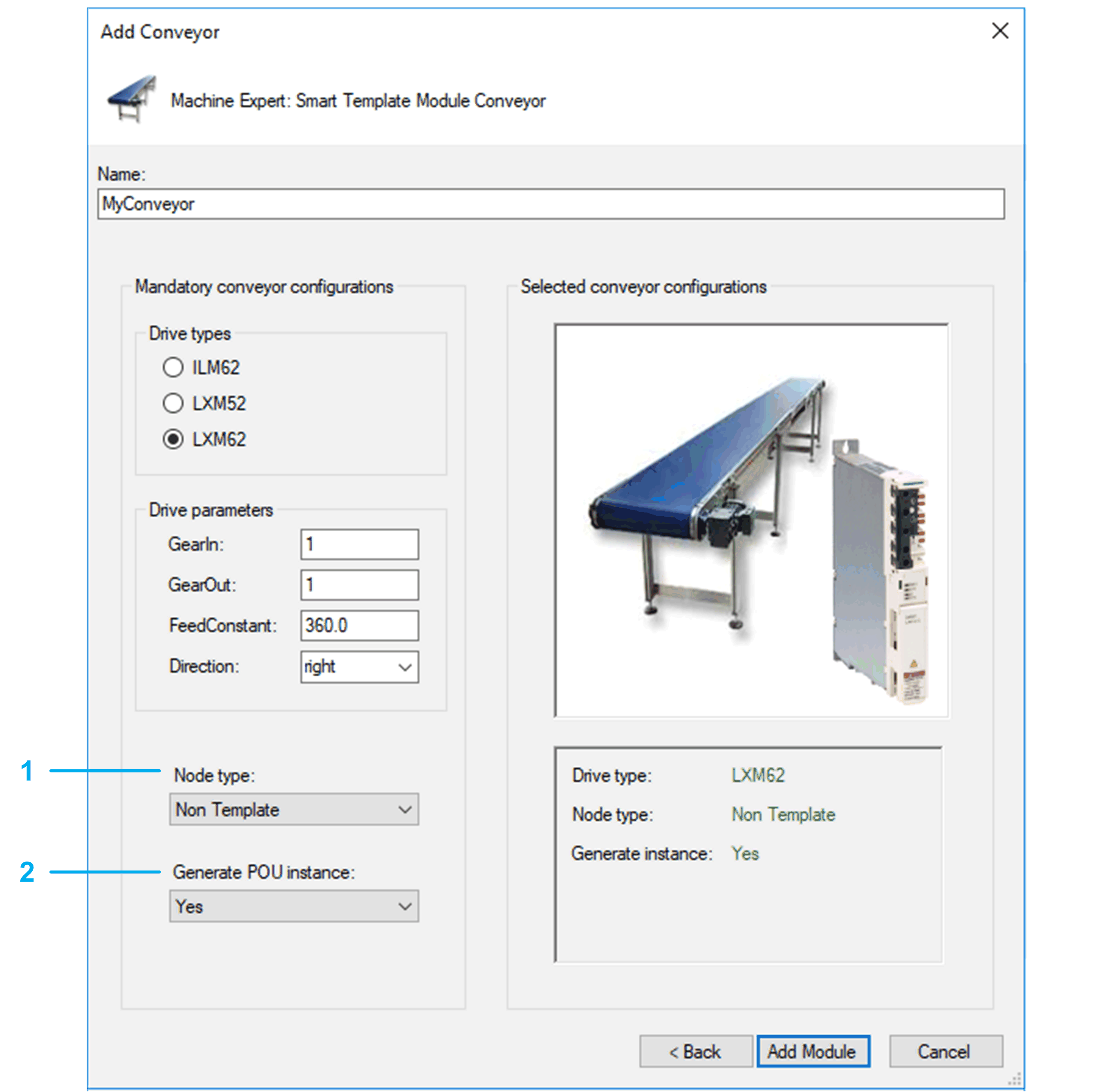Focus the GearIn input box
Image resolution: width=1100 pixels, height=1092 pixels.
[x=359, y=544]
